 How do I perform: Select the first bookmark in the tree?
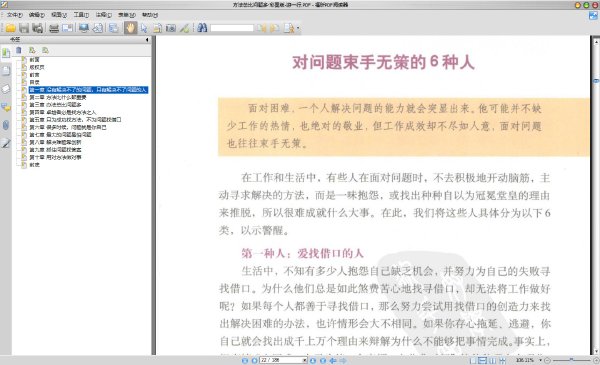pos(34,60)
